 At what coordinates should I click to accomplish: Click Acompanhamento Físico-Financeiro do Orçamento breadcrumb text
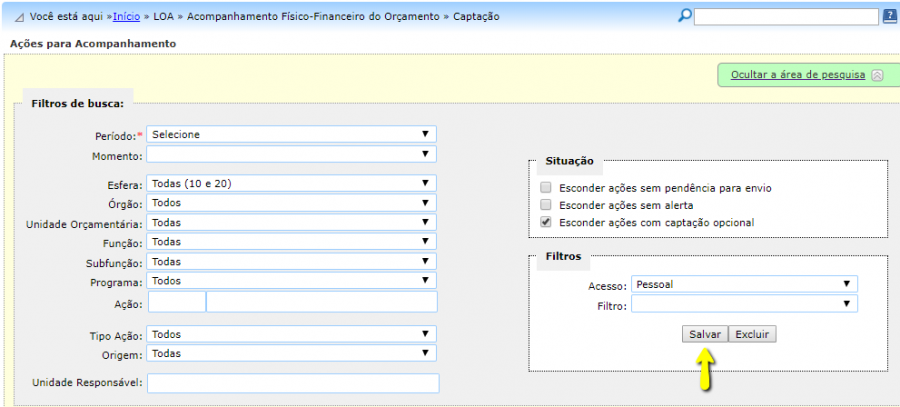click(x=313, y=17)
